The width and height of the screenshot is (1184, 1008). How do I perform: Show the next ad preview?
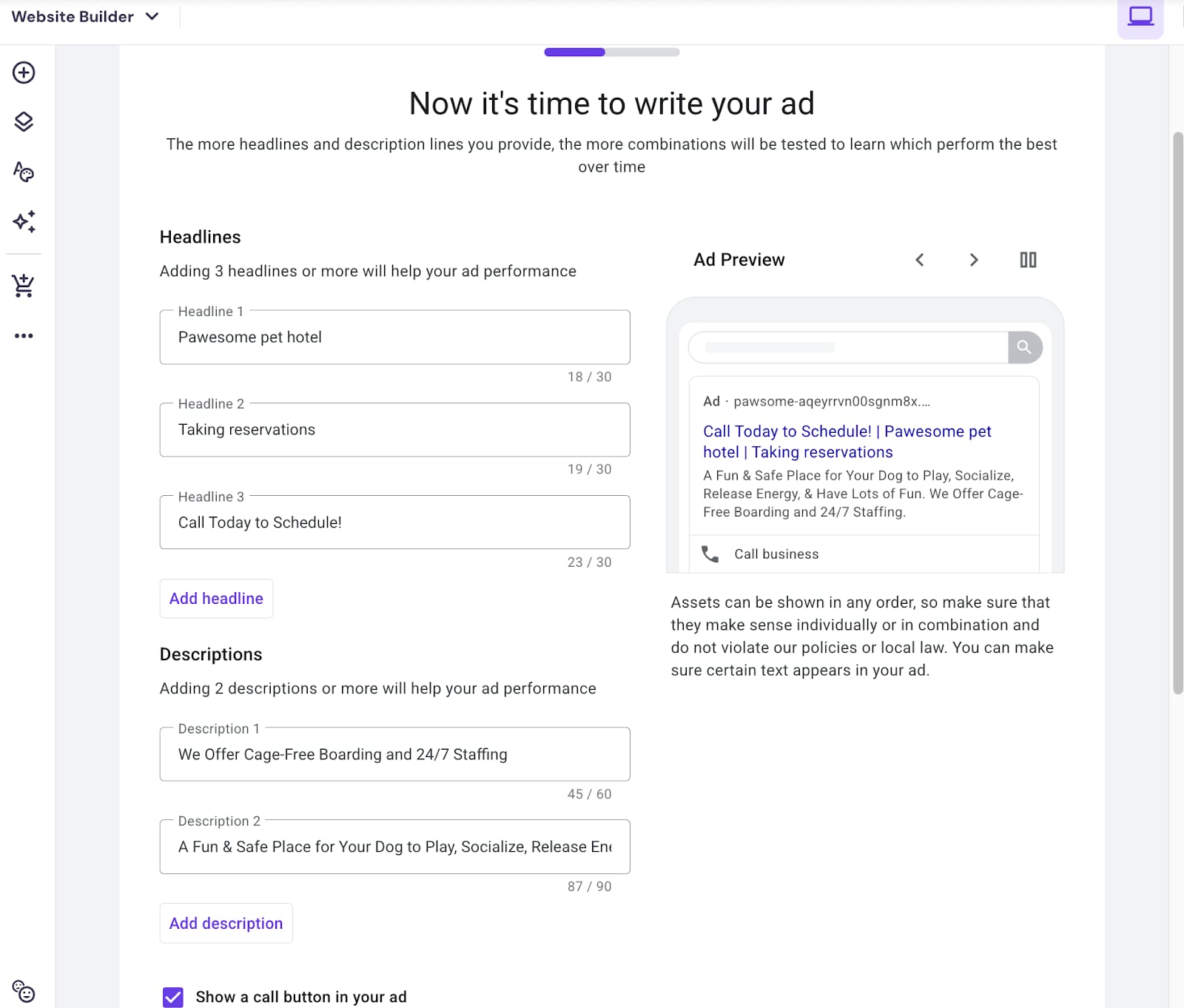tap(974, 260)
